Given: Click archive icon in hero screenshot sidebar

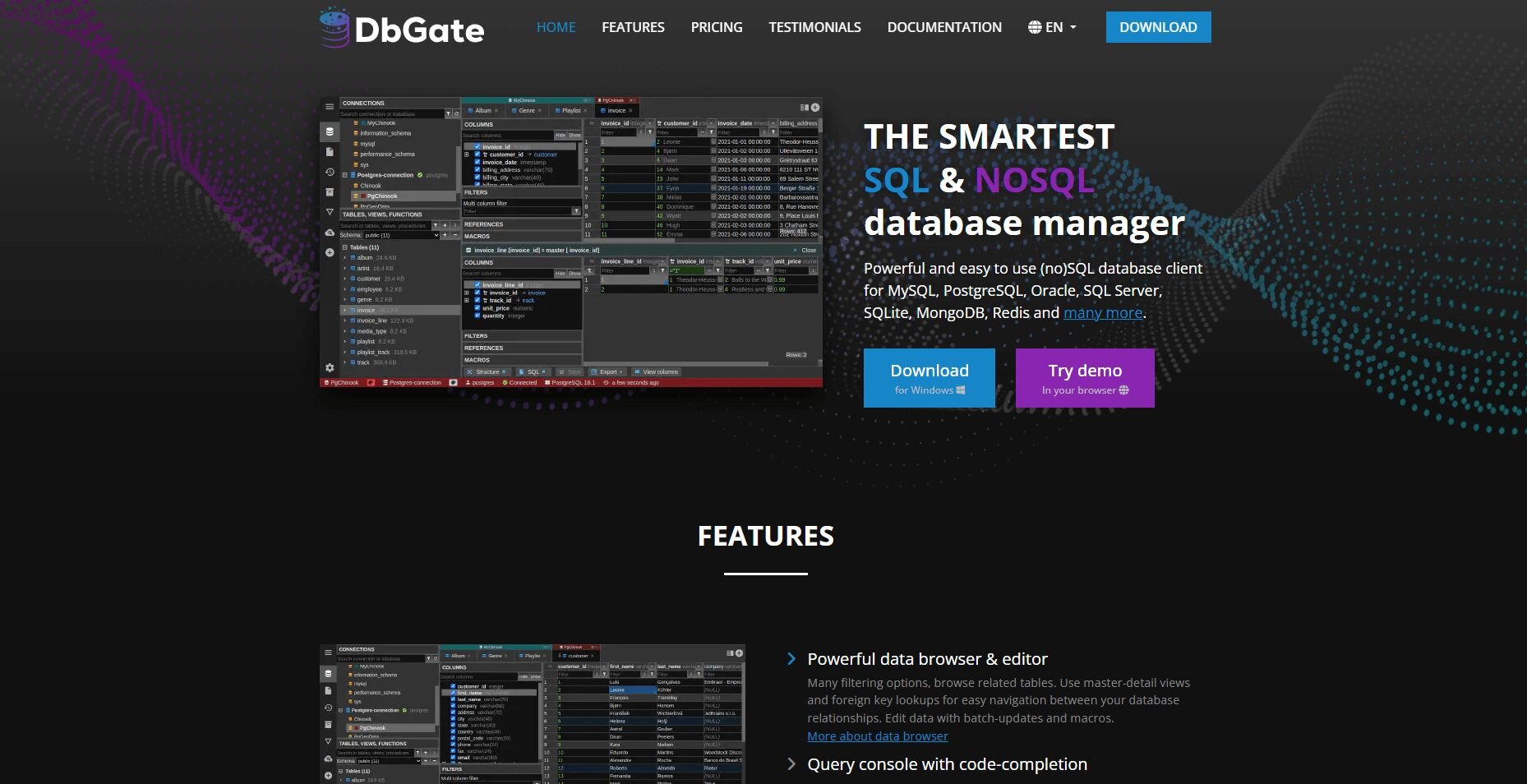Looking at the screenshot, I should point(330,192).
